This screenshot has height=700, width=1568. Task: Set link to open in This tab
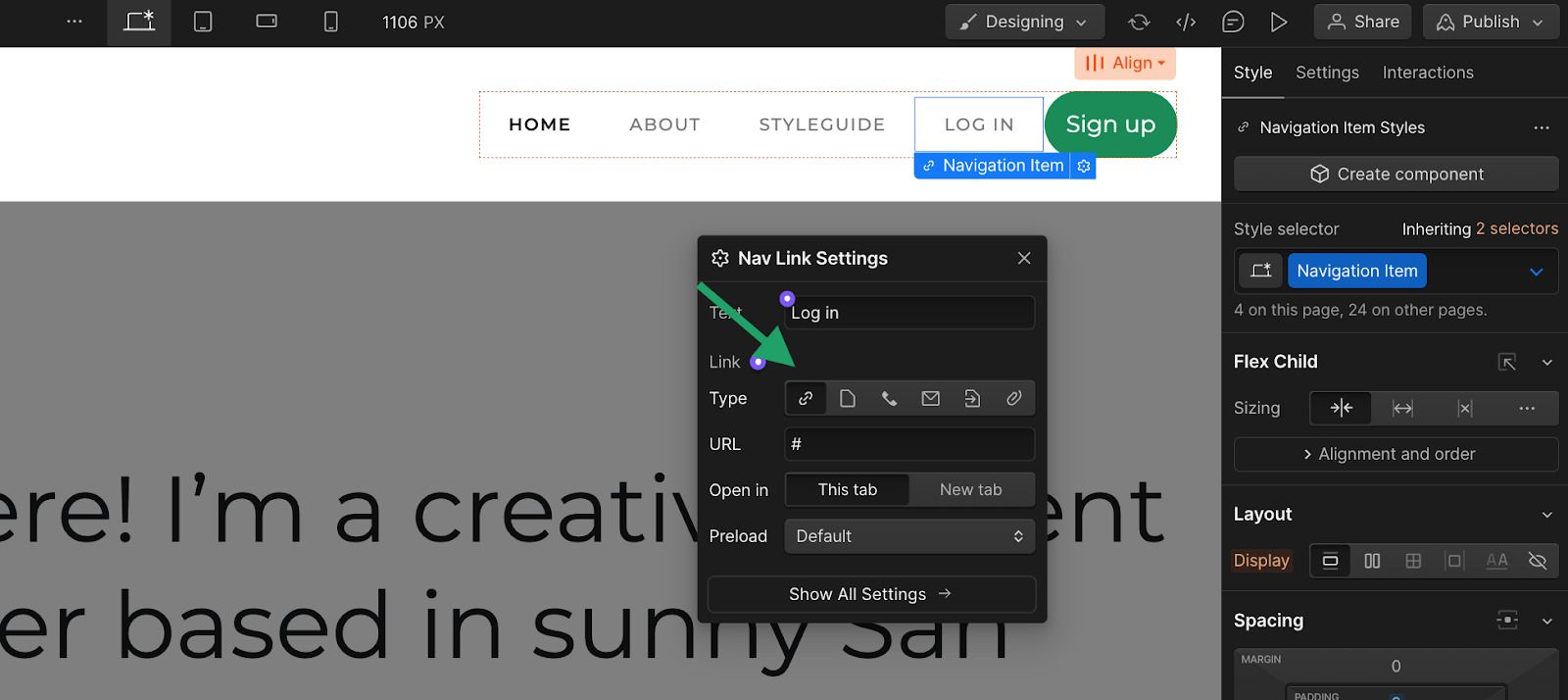click(x=847, y=489)
